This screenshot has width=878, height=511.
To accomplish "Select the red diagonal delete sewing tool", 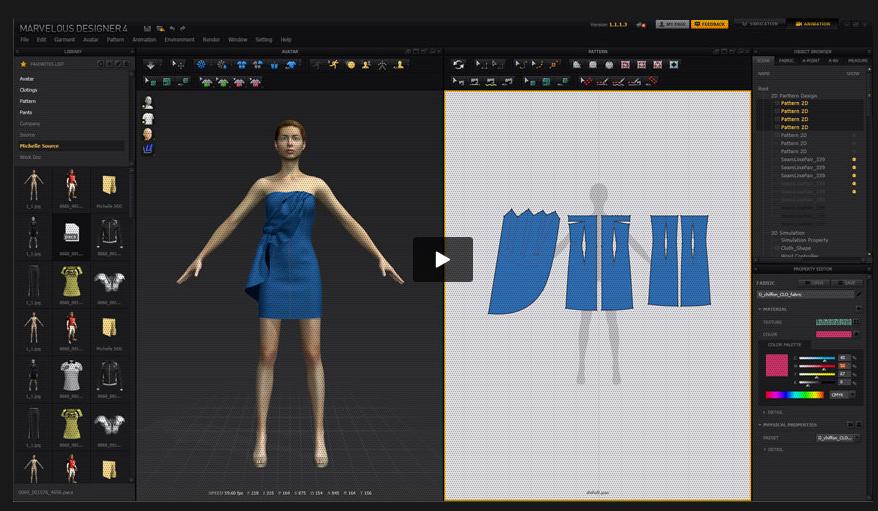I will click(651, 82).
